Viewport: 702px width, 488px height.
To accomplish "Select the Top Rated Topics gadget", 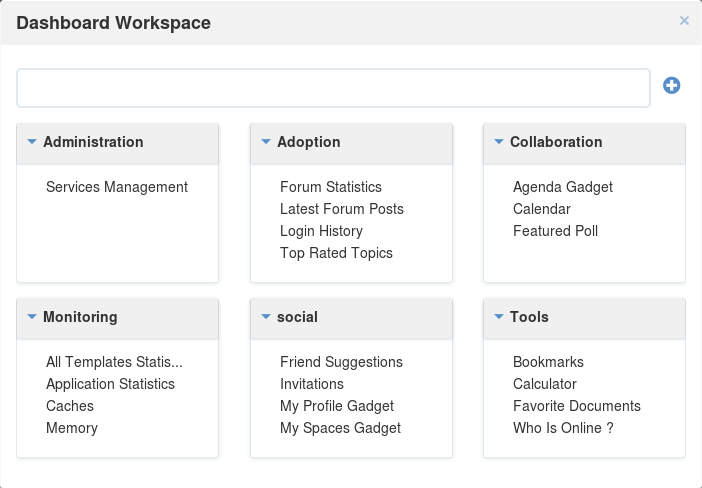I will (336, 253).
